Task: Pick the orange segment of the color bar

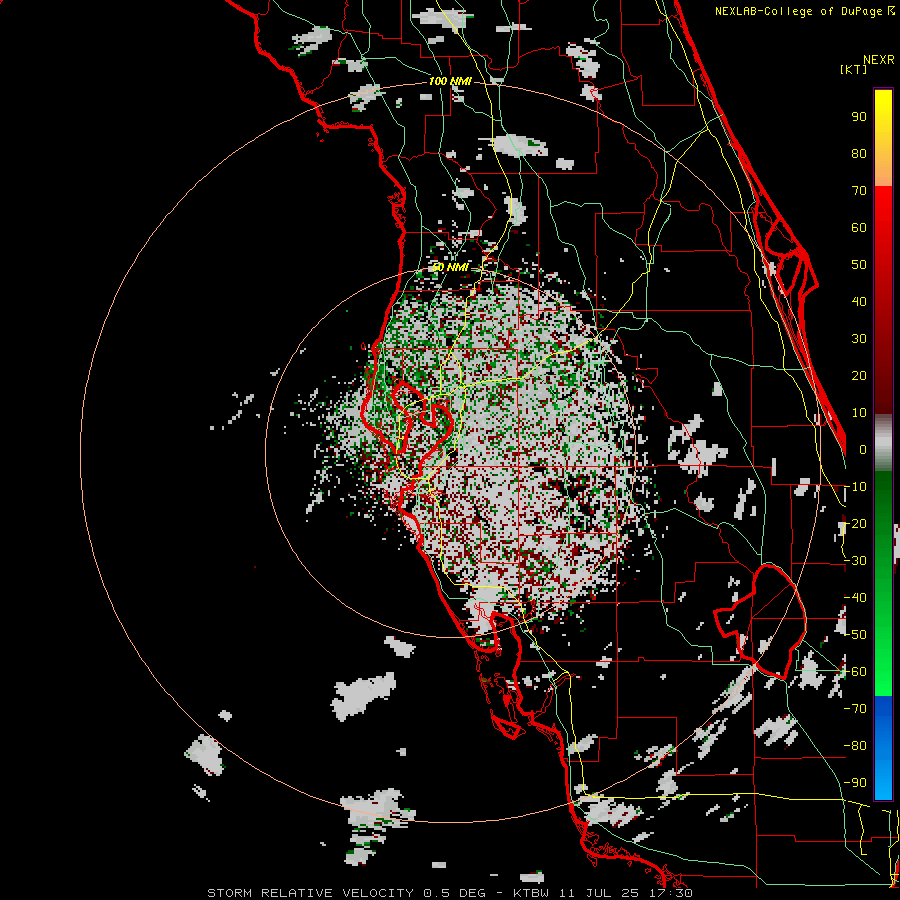Action: (883, 169)
